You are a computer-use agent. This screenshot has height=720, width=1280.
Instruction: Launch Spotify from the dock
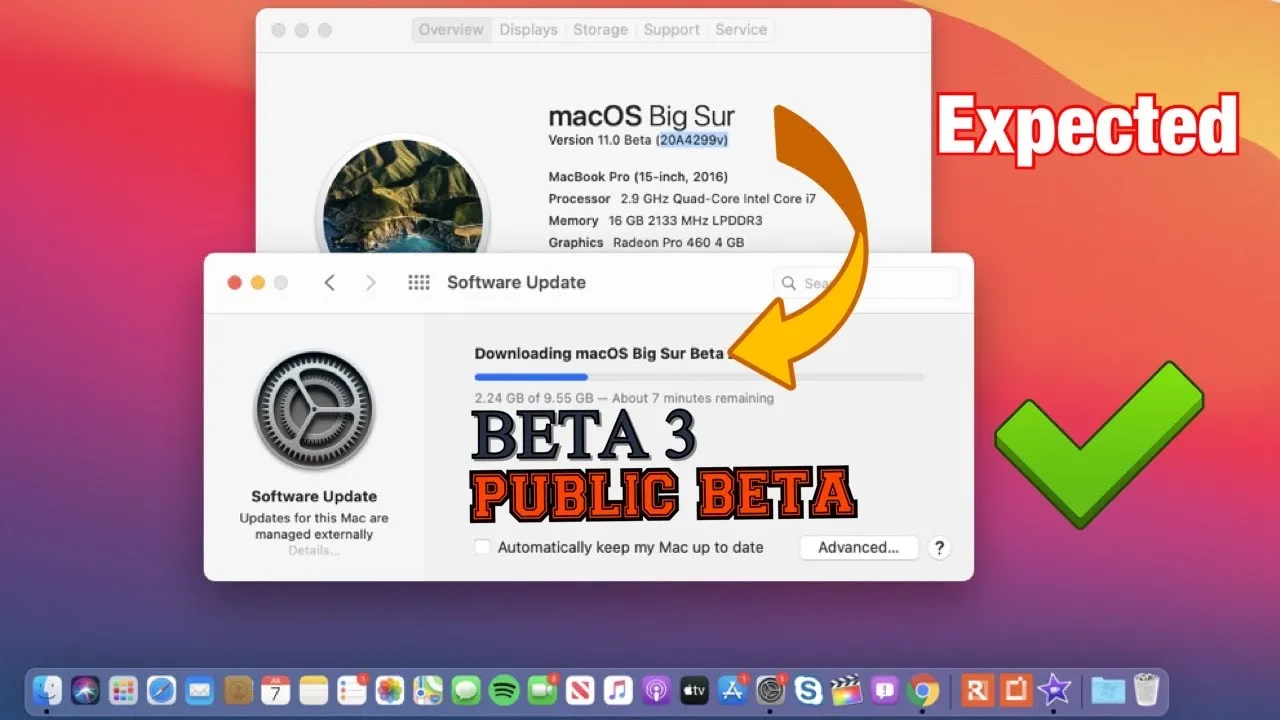coord(504,690)
